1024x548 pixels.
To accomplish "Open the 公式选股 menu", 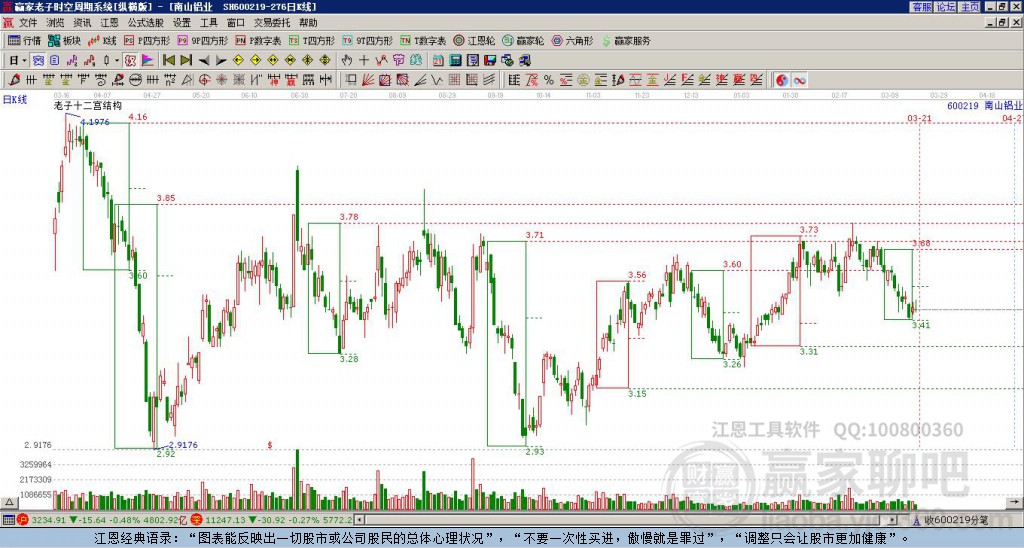I will pos(146,23).
